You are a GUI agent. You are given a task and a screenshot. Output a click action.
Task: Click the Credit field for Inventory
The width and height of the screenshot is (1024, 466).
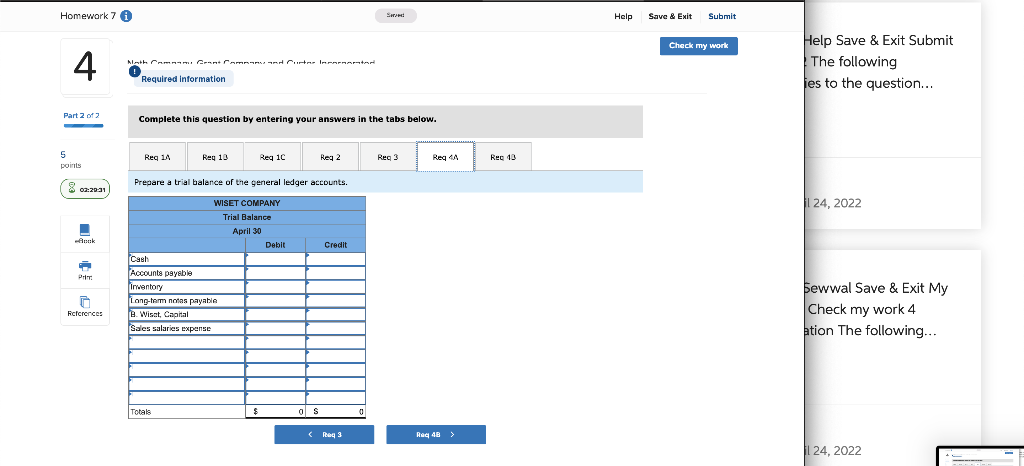(336, 287)
